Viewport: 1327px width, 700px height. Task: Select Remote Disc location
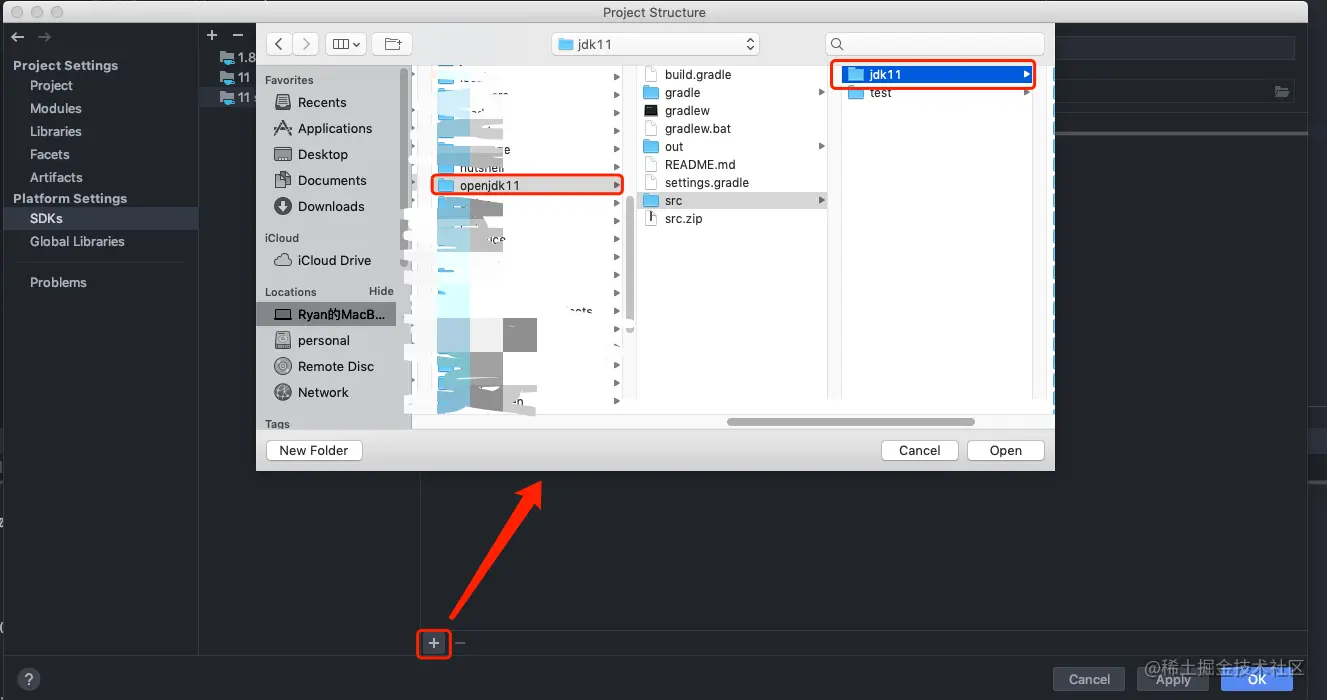[335, 366]
